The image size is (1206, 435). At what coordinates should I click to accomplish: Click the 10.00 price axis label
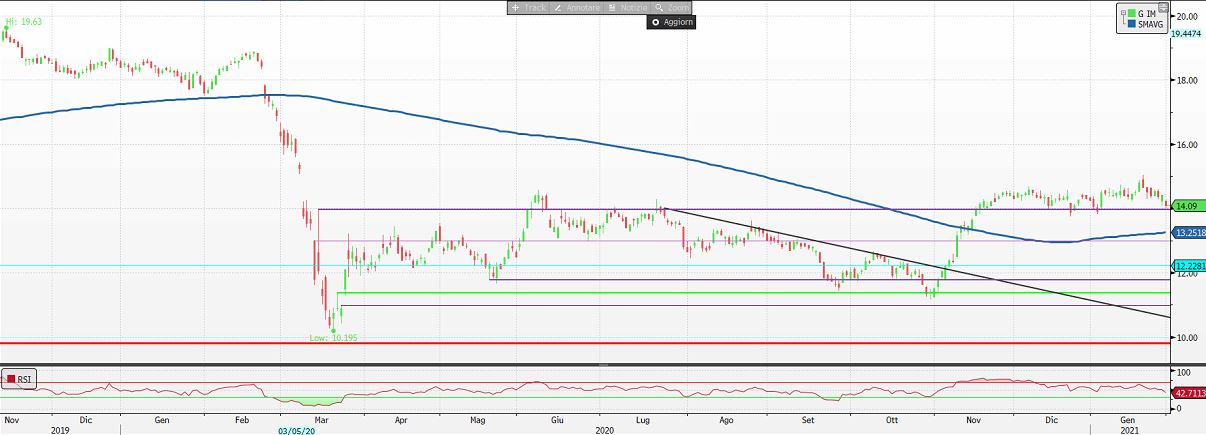1187,337
